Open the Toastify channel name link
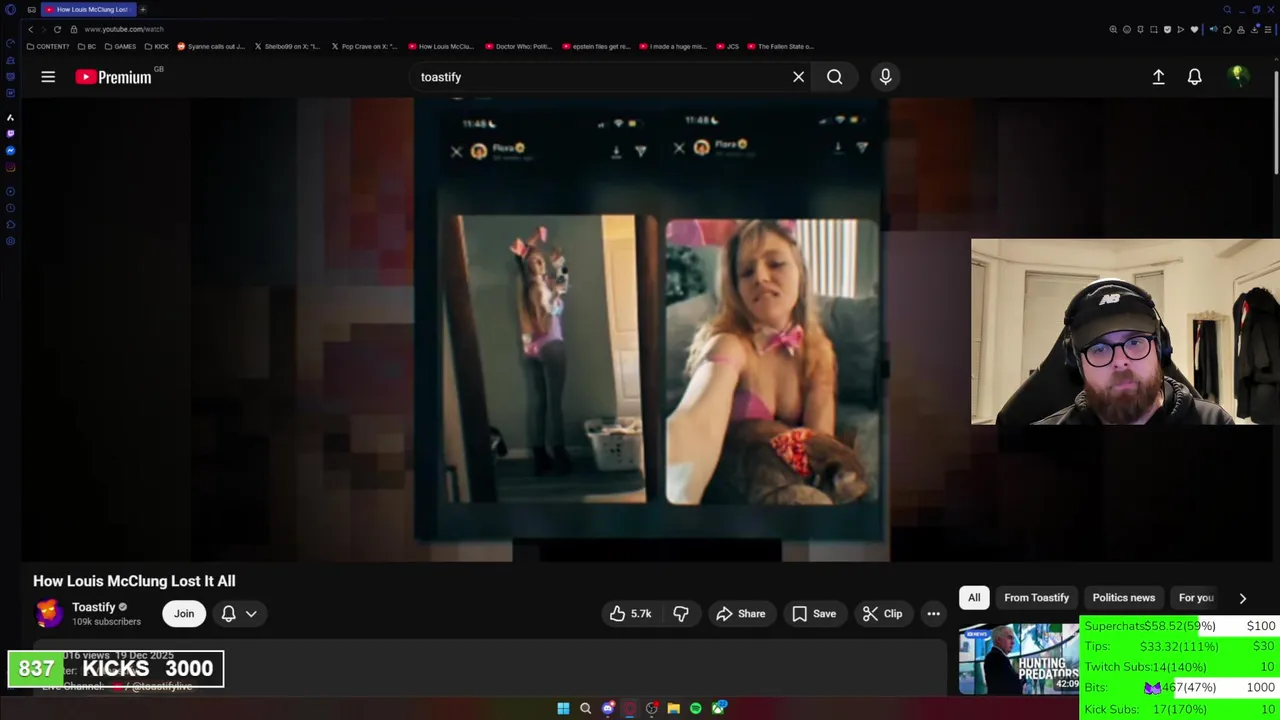 point(94,607)
